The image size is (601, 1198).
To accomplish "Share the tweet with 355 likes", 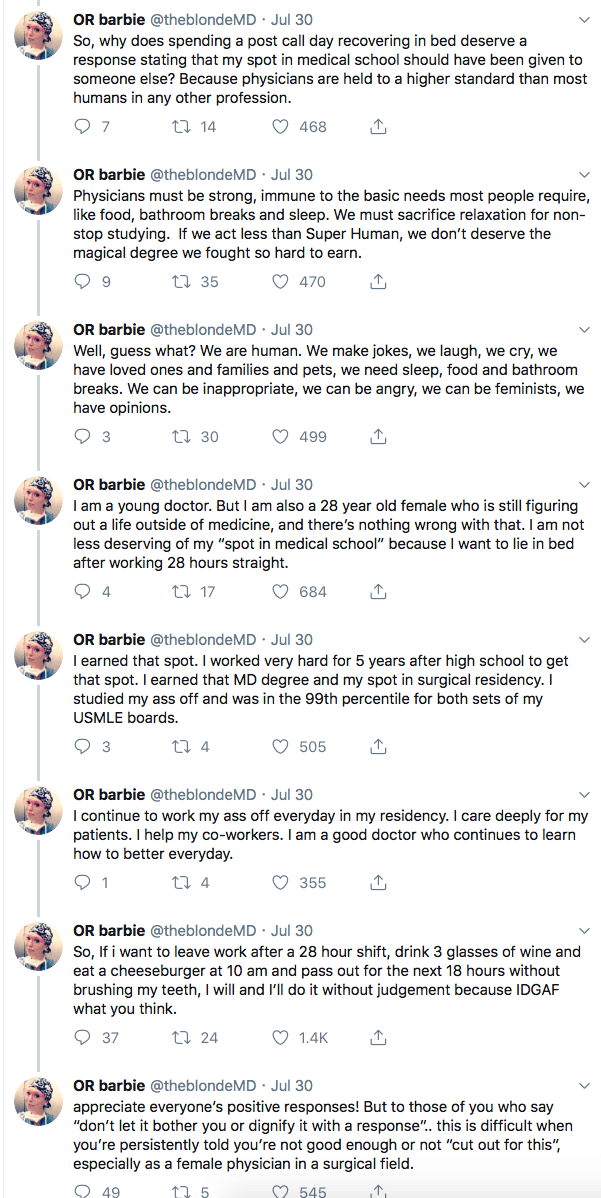I will [x=378, y=883].
